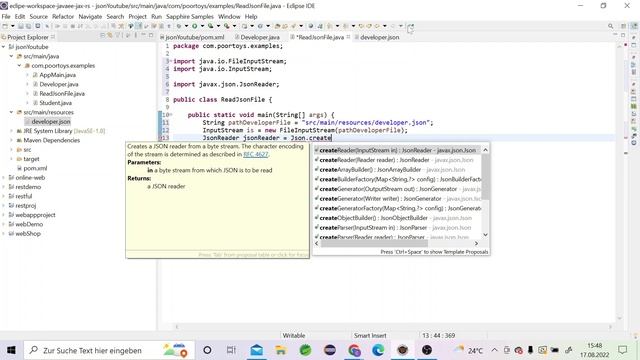Select the online-web project

click(x=30, y=178)
